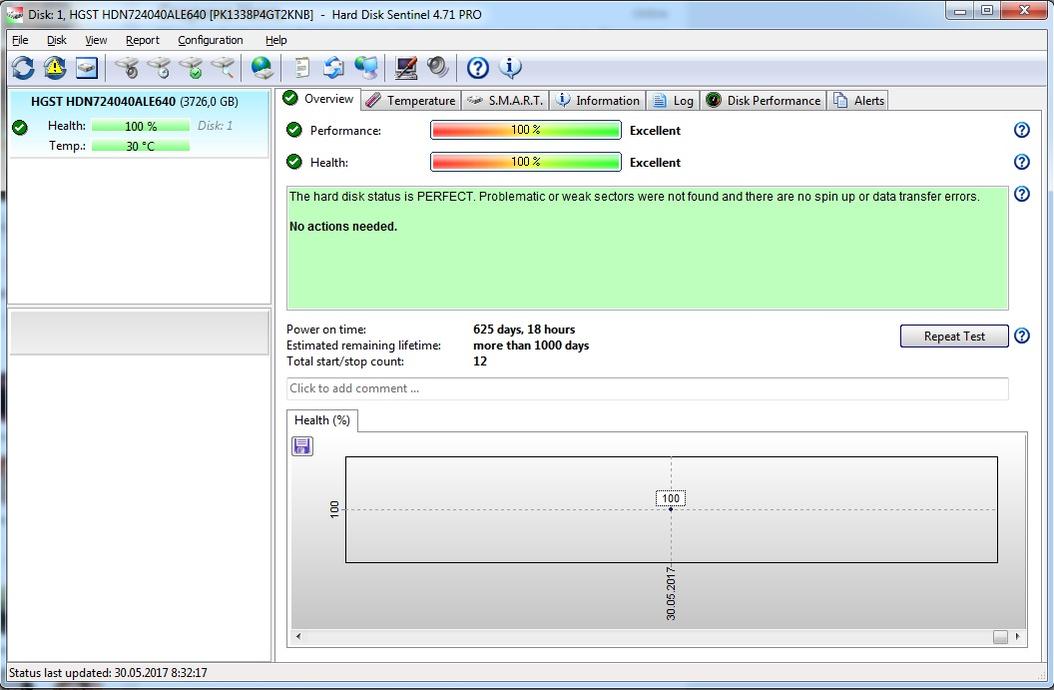The height and width of the screenshot is (690, 1054).
Task: Click the Performance 100 % gradient bar
Action: [526, 130]
